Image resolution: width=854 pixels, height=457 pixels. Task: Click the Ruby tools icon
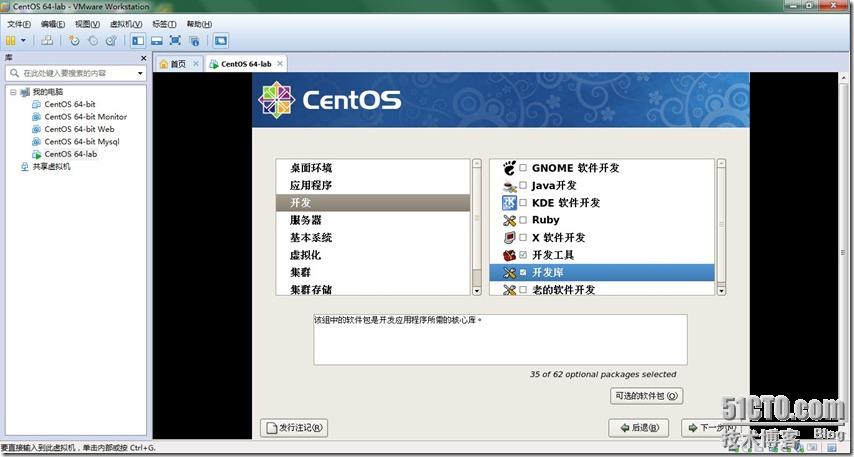point(509,220)
